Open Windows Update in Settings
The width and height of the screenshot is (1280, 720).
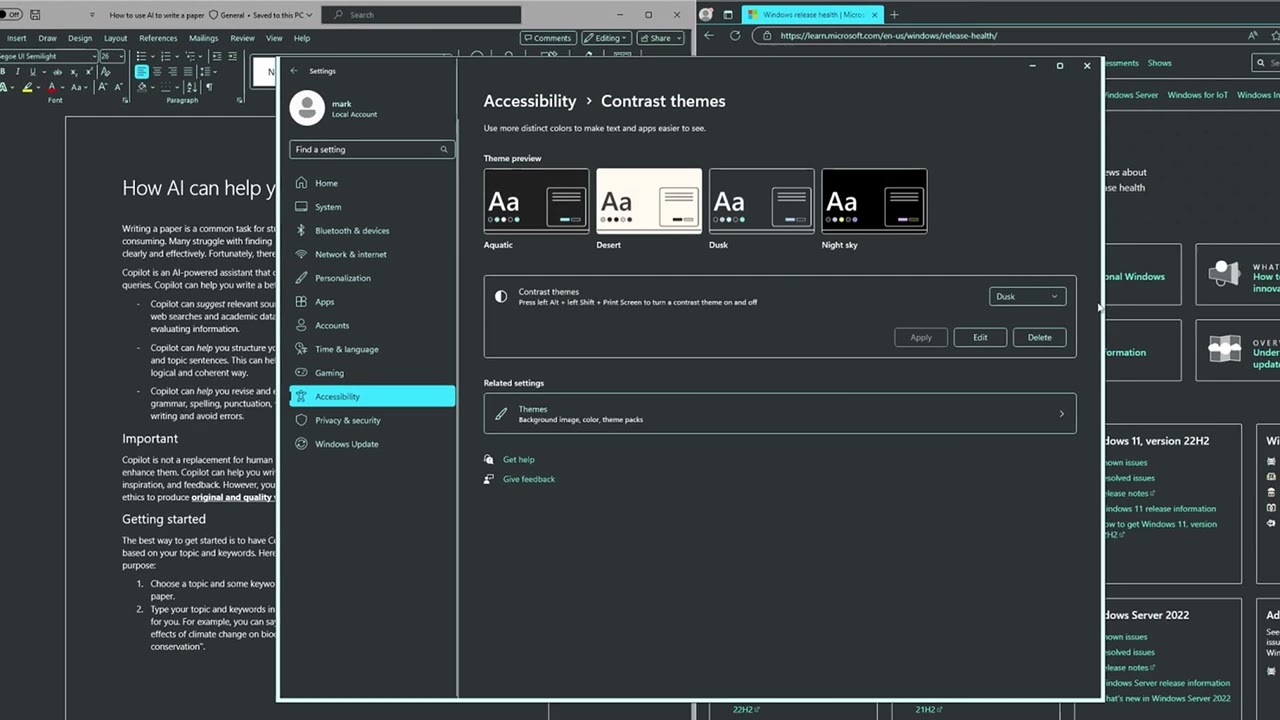[372, 444]
